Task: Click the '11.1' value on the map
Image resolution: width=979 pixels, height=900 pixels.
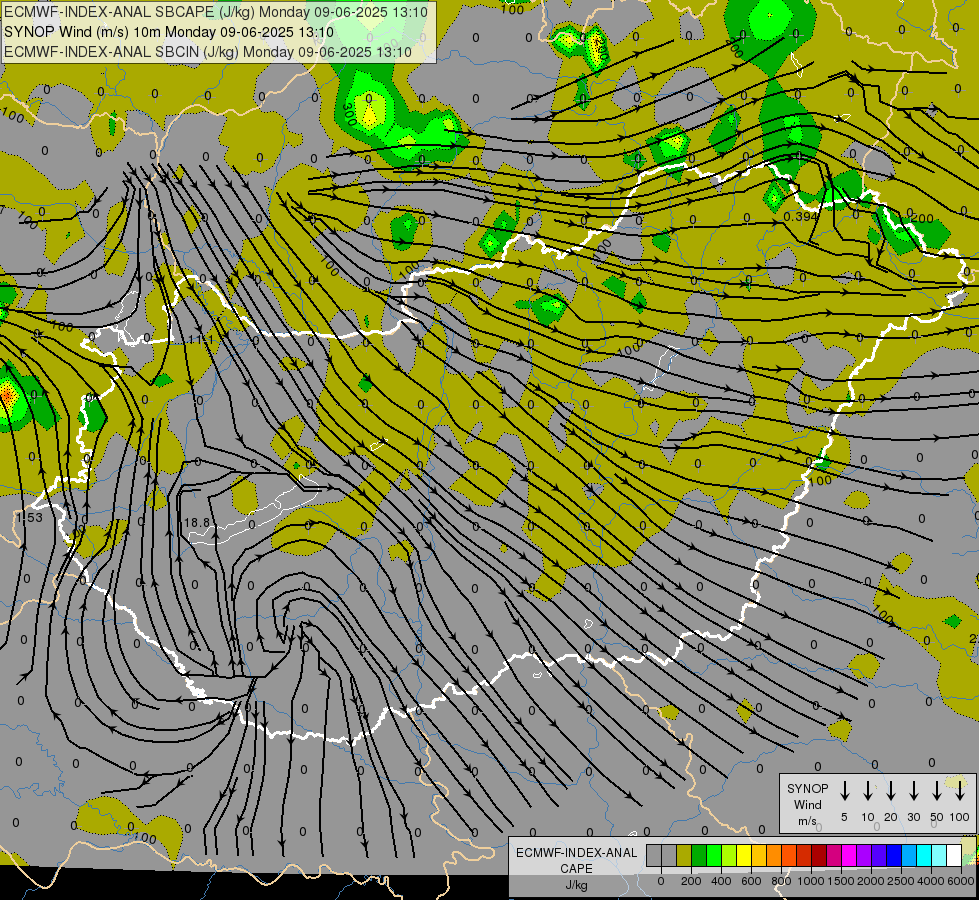Action: click(200, 340)
